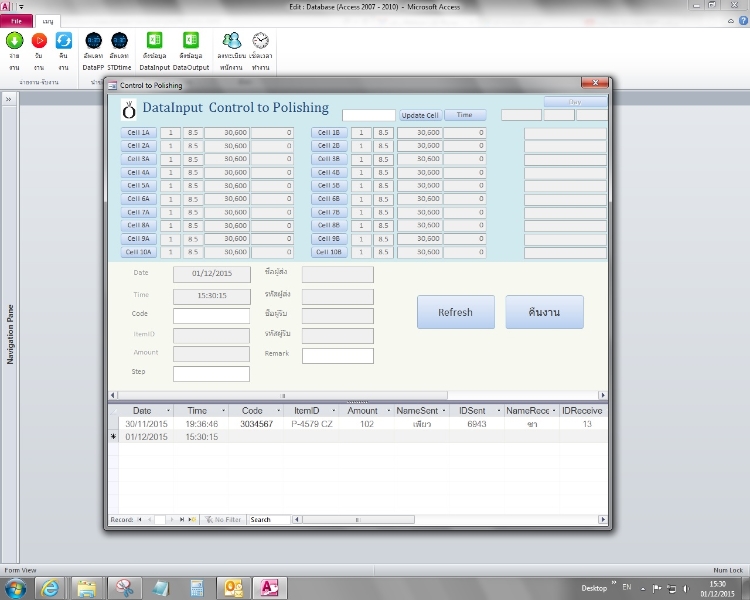Toggle the No Filter indicator
750x600 pixels.
[222, 520]
